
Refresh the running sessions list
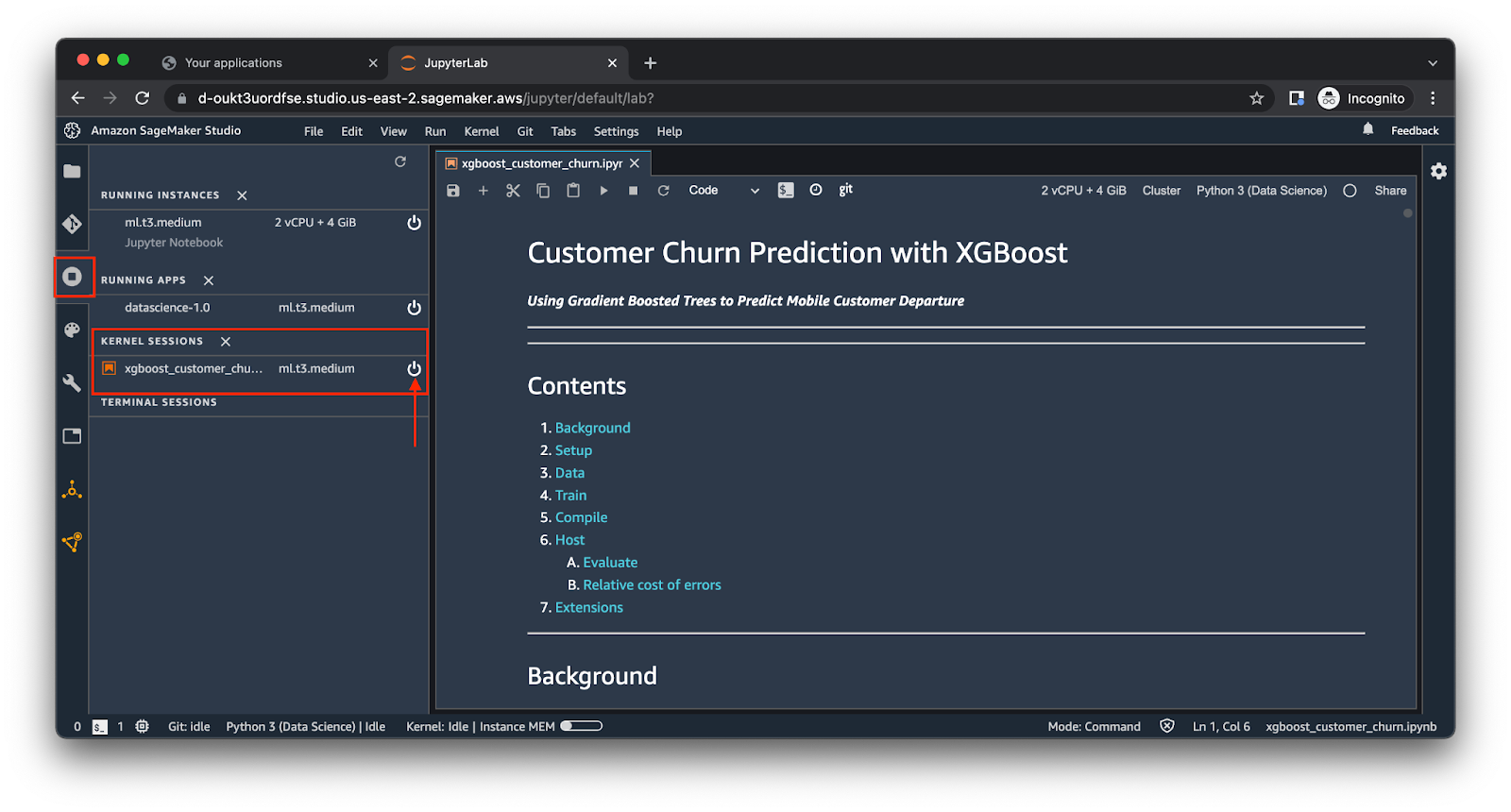click(400, 162)
